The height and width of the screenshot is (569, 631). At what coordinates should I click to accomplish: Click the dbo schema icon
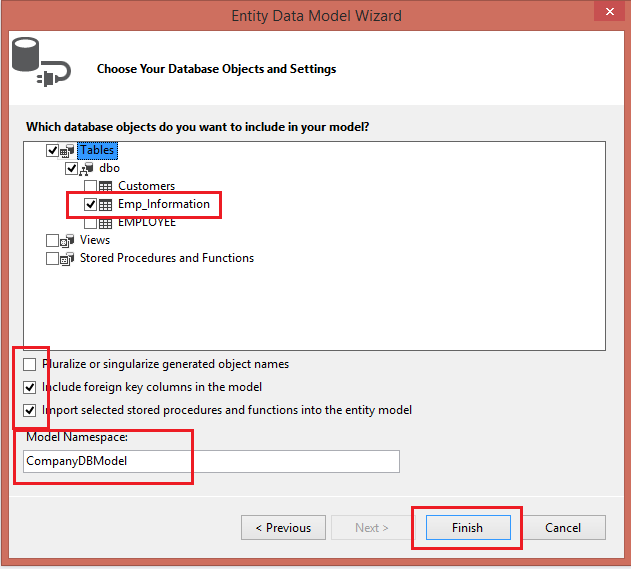pos(86,169)
